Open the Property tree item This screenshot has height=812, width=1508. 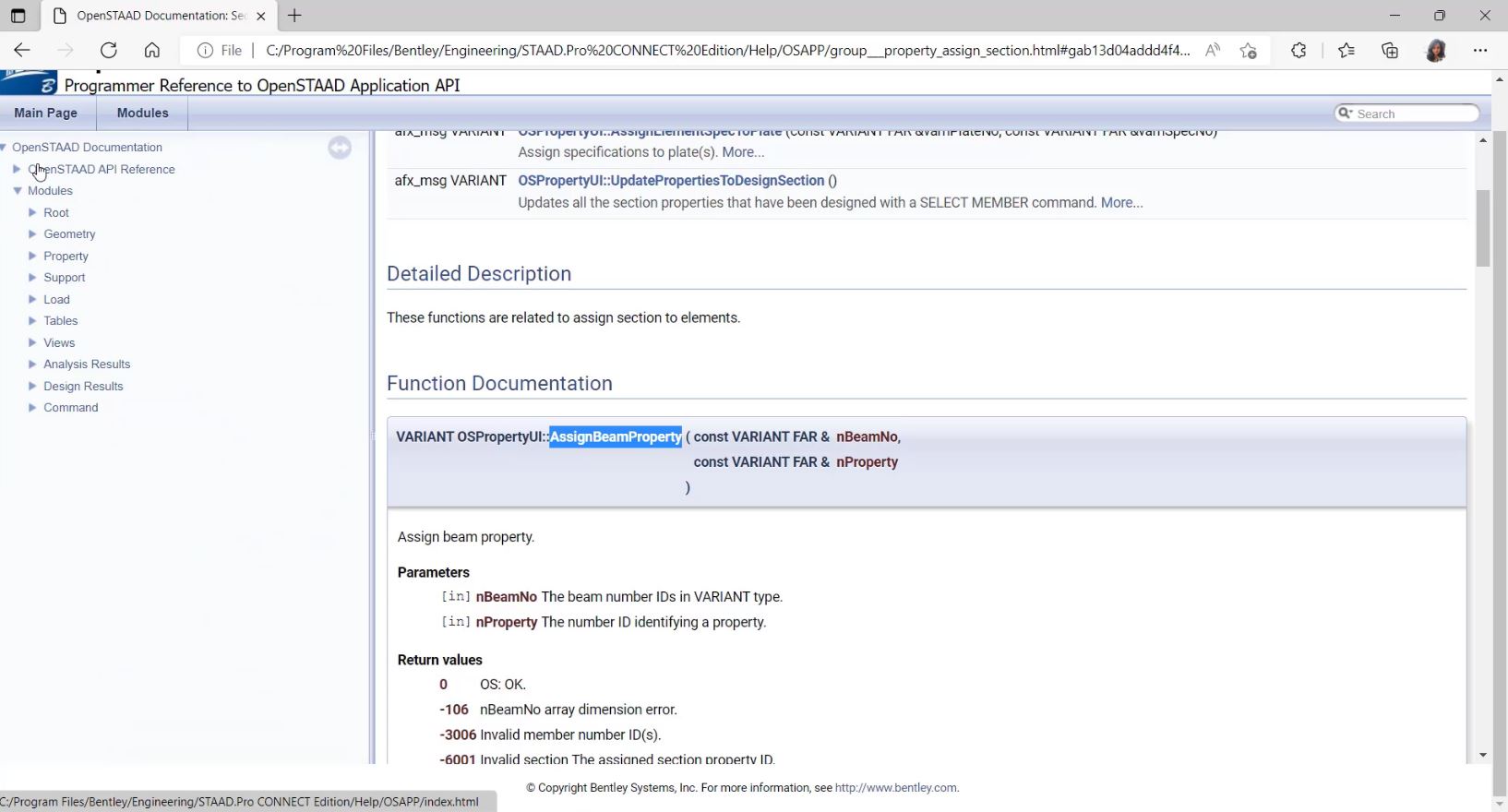(66, 256)
